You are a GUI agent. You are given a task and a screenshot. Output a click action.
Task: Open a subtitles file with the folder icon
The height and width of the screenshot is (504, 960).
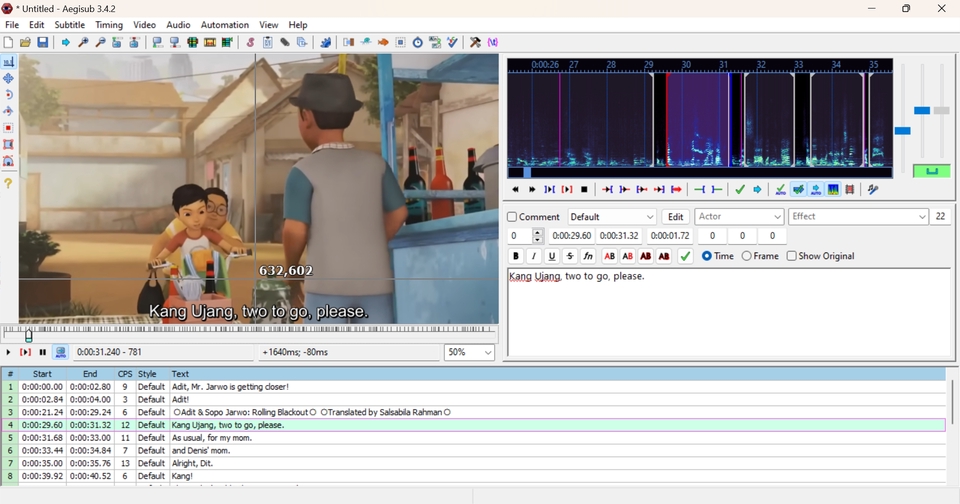coord(25,42)
